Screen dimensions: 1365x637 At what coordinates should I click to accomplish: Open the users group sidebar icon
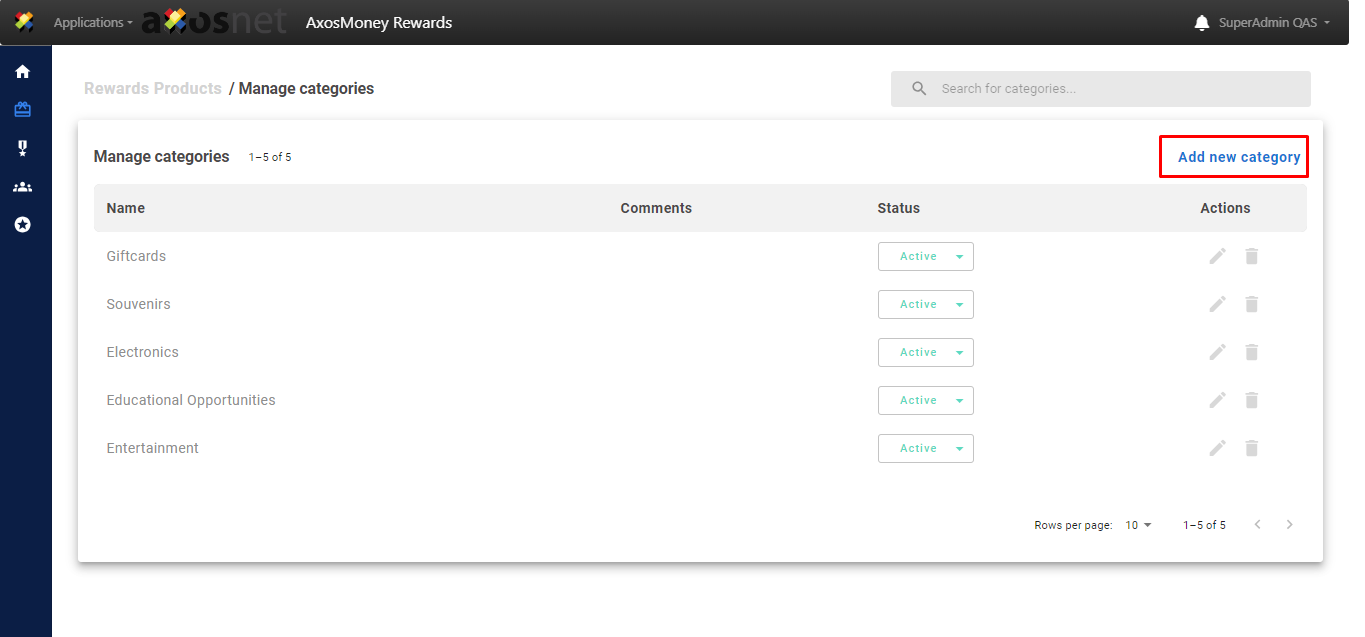pos(22,187)
